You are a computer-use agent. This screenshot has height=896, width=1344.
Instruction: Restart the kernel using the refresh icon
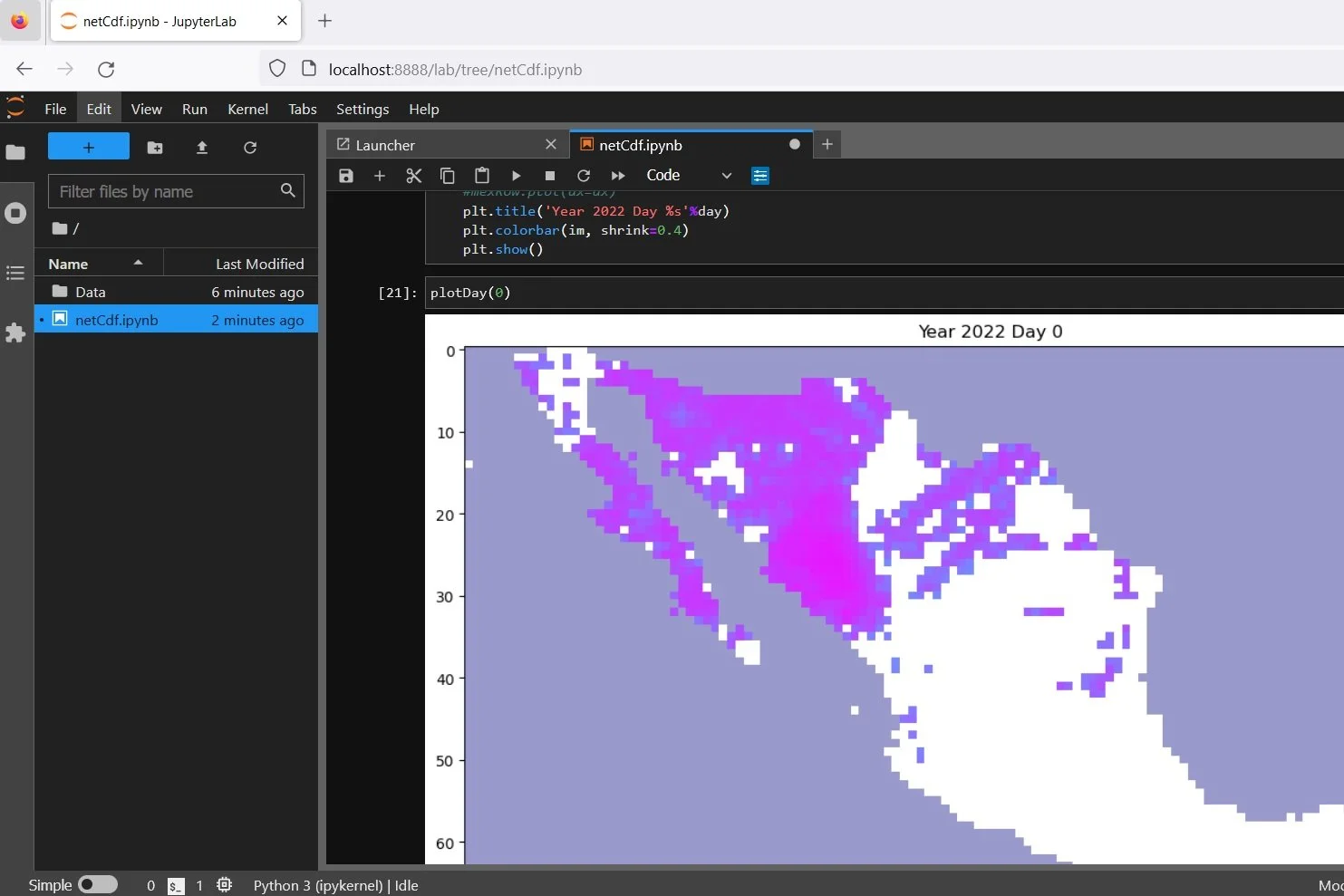click(584, 176)
